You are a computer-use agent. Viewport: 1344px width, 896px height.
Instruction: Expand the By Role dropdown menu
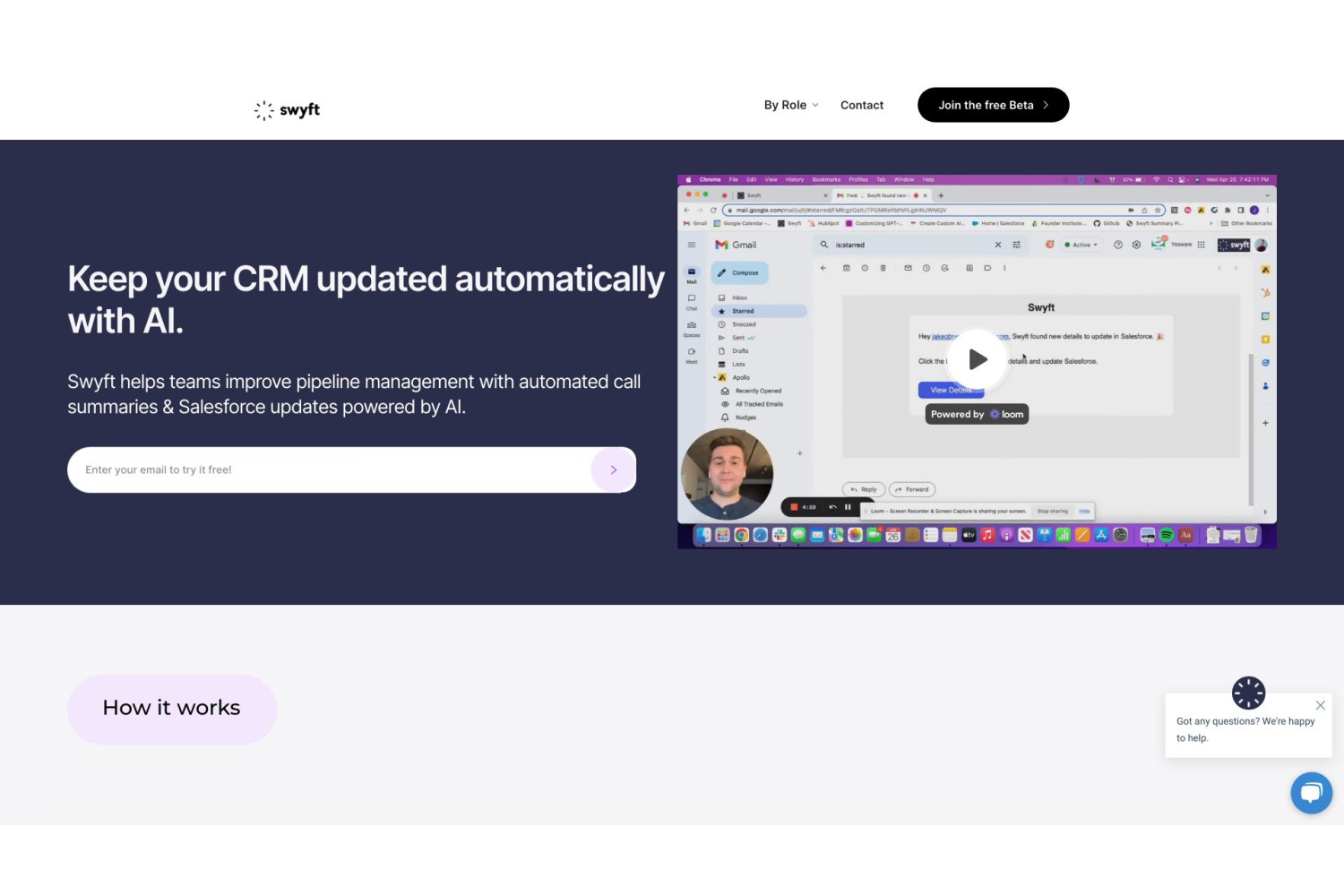pyautogui.click(x=791, y=105)
